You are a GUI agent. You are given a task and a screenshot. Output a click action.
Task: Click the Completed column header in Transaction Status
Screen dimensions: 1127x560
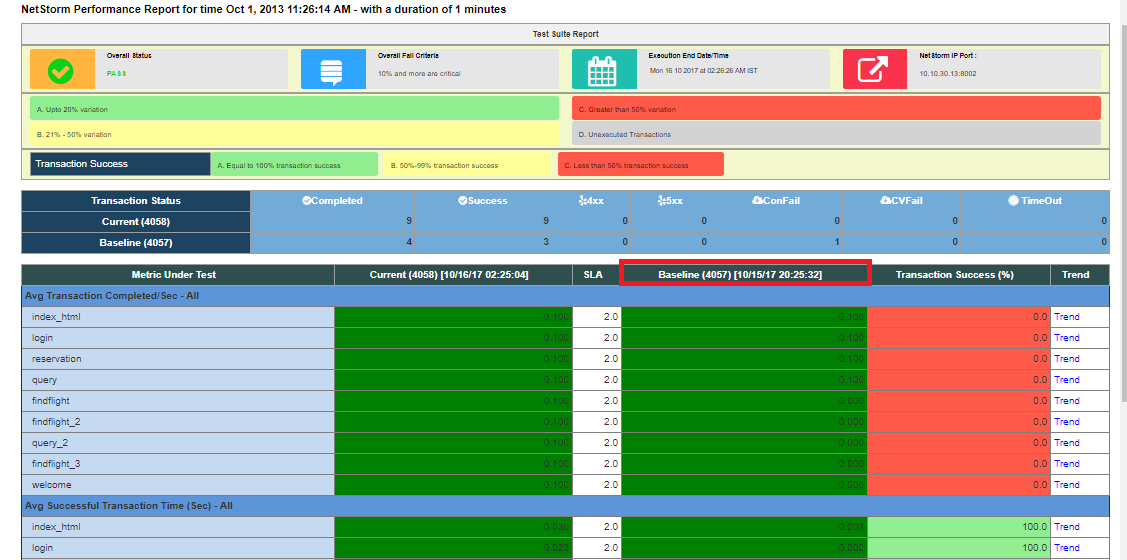point(333,201)
